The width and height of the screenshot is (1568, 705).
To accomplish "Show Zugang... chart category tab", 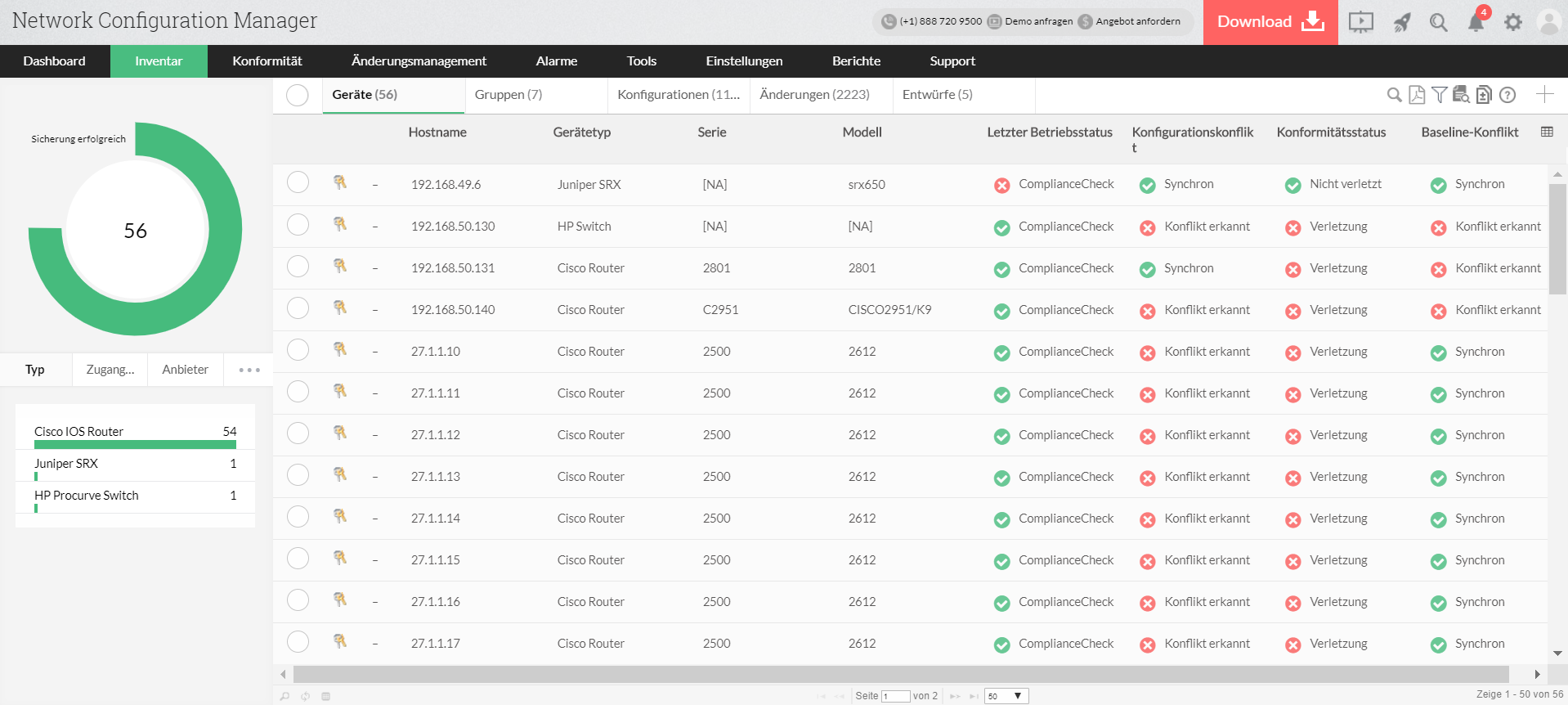I will (110, 370).
